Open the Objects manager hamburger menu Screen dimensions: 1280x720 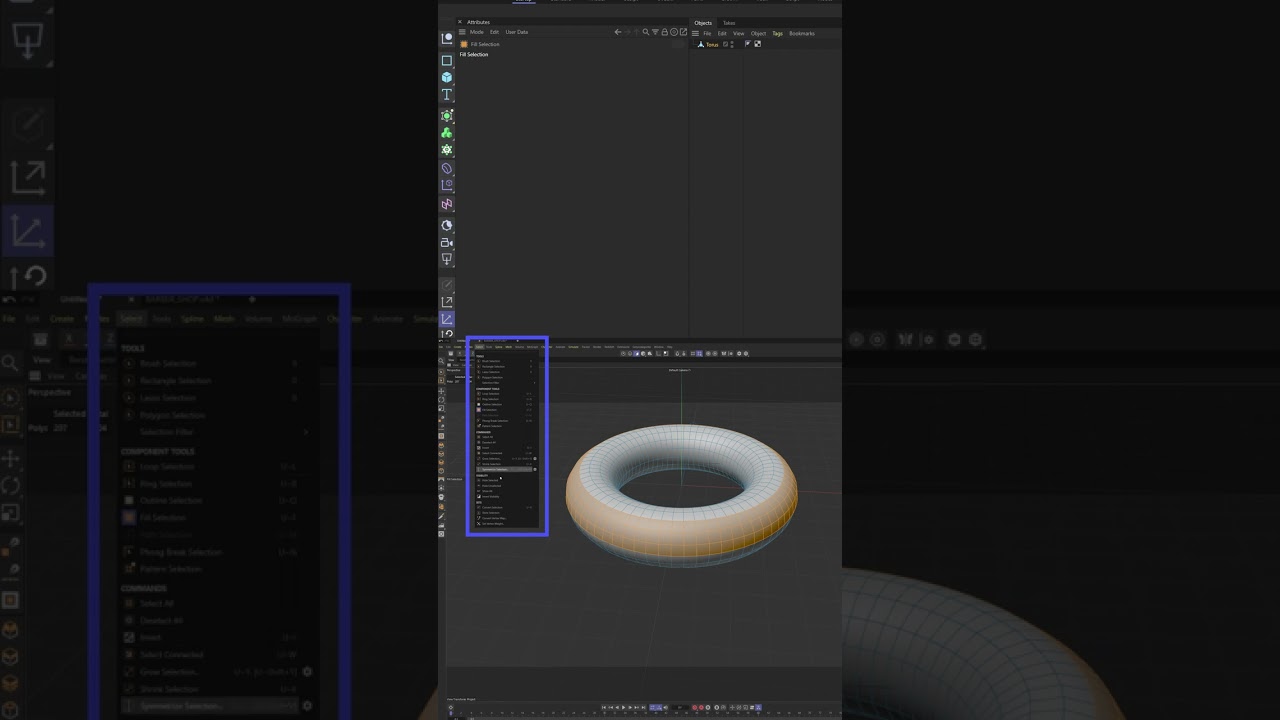click(695, 33)
